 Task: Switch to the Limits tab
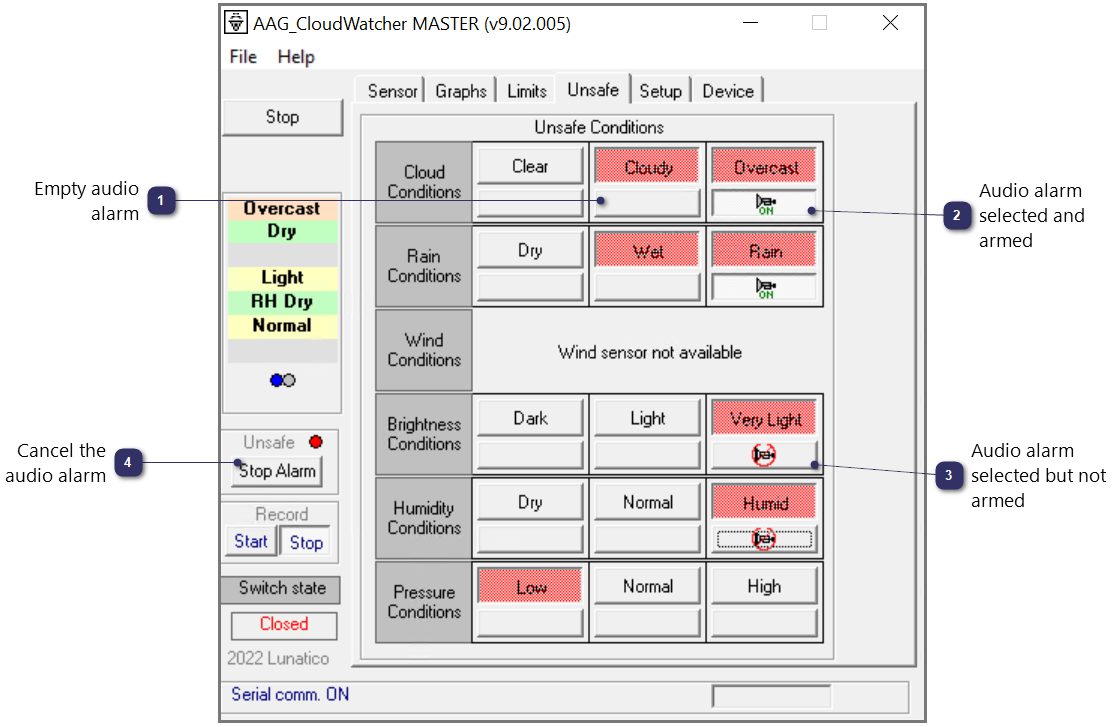click(x=527, y=91)
